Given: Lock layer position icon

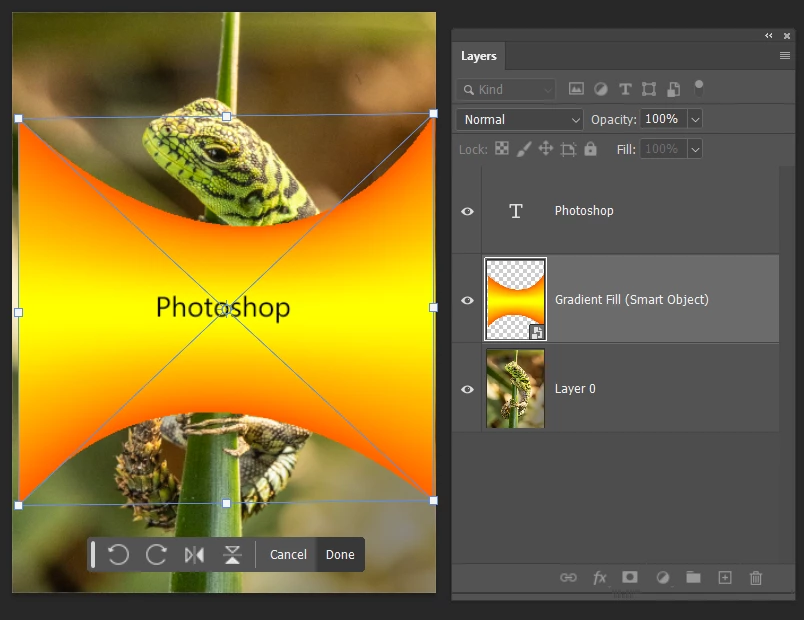Looking at the screenshot, I should coord(546,149).
